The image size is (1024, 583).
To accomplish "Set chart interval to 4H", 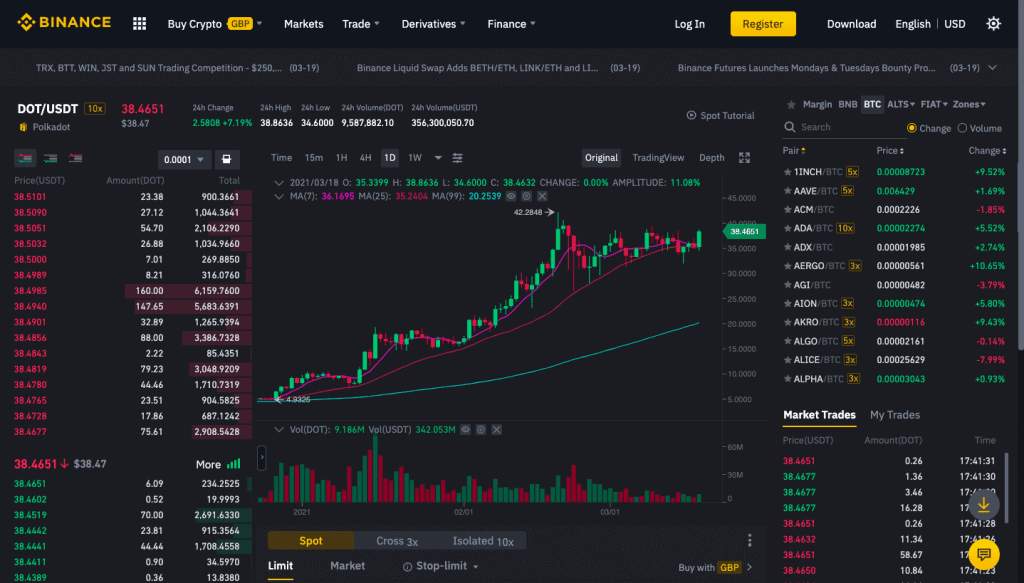I will tap(366, 158).
